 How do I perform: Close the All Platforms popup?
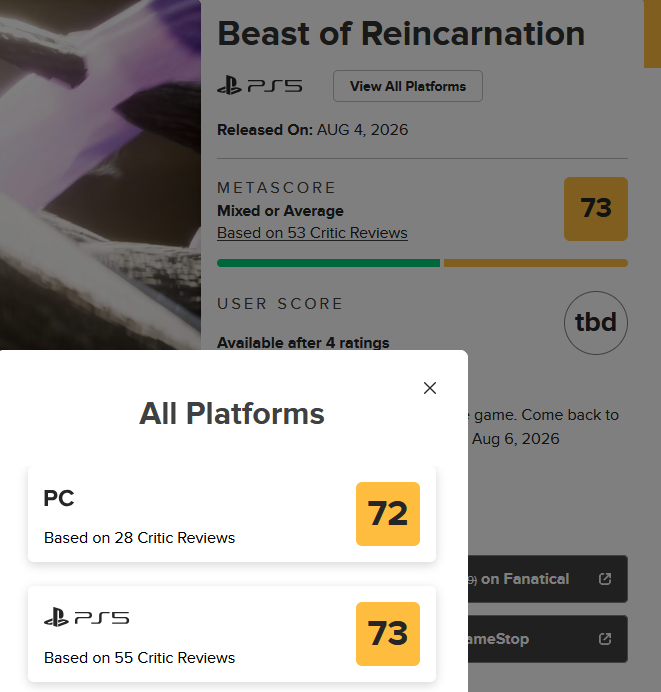430,388
